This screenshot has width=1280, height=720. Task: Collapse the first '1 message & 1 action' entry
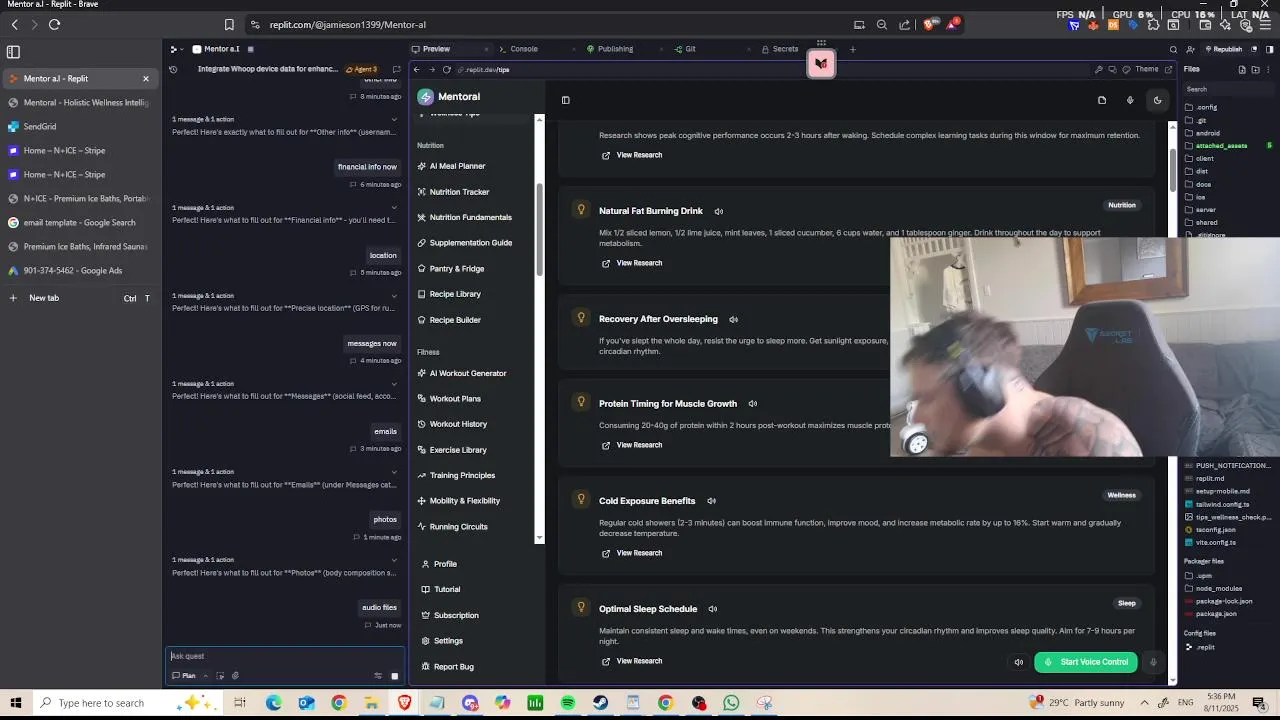pos(394,119)
